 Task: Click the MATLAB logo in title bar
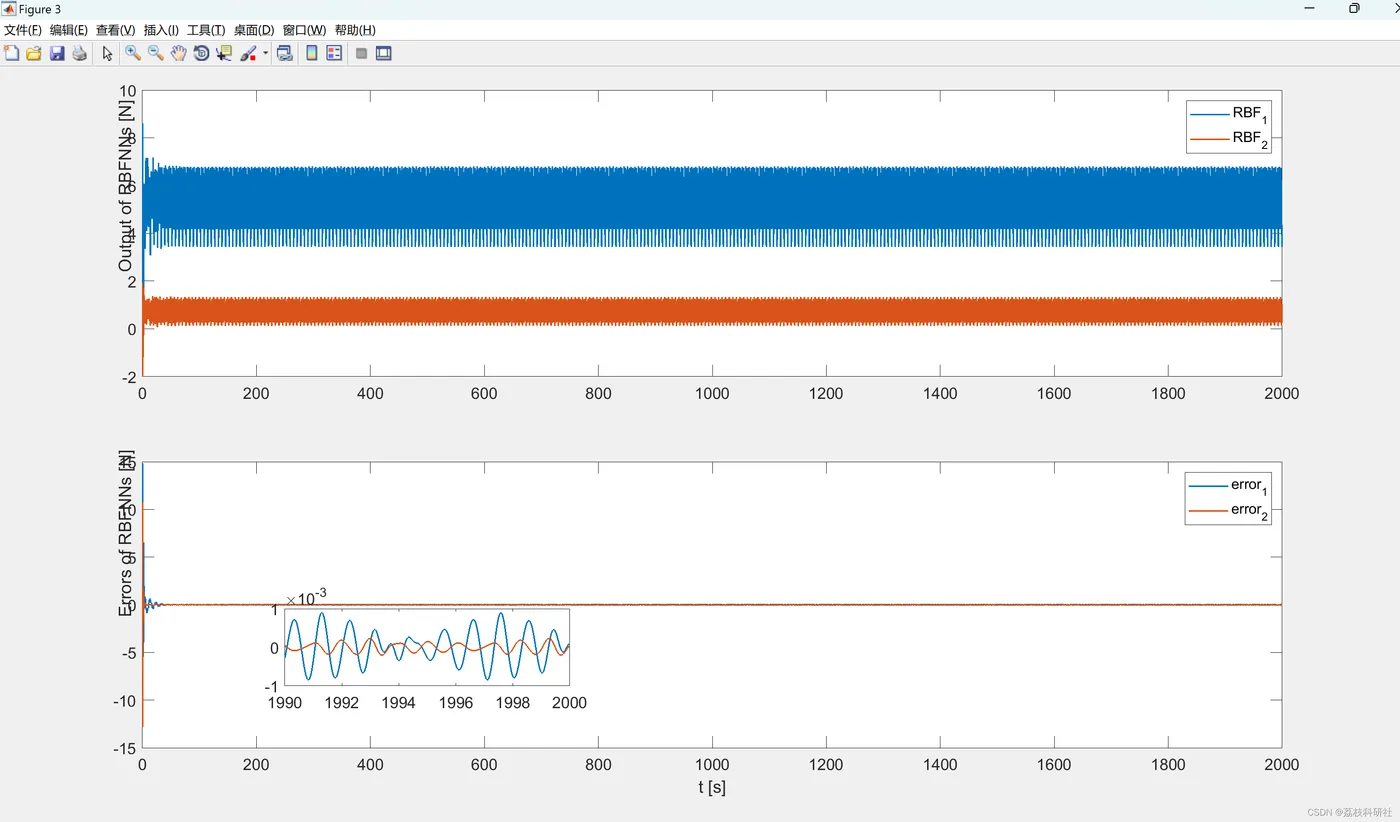tap(9, 9)
